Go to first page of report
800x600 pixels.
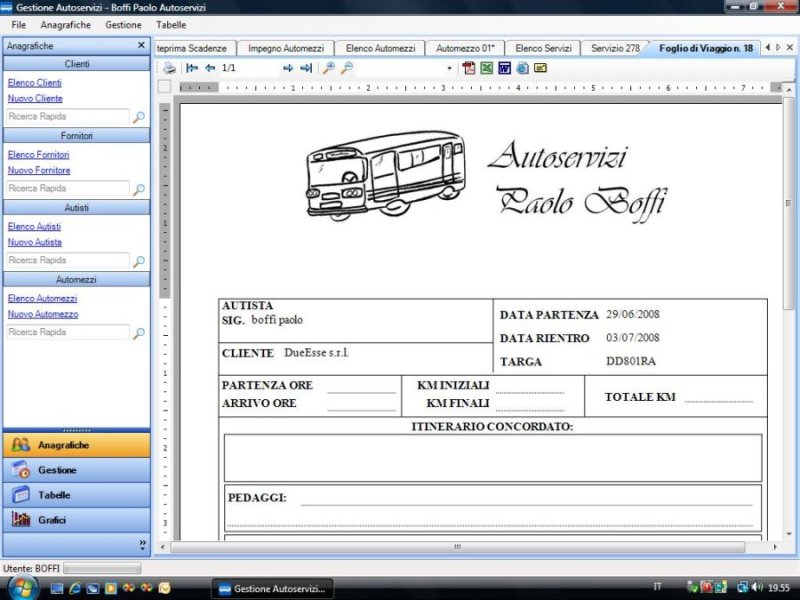[x=192, y=68]
